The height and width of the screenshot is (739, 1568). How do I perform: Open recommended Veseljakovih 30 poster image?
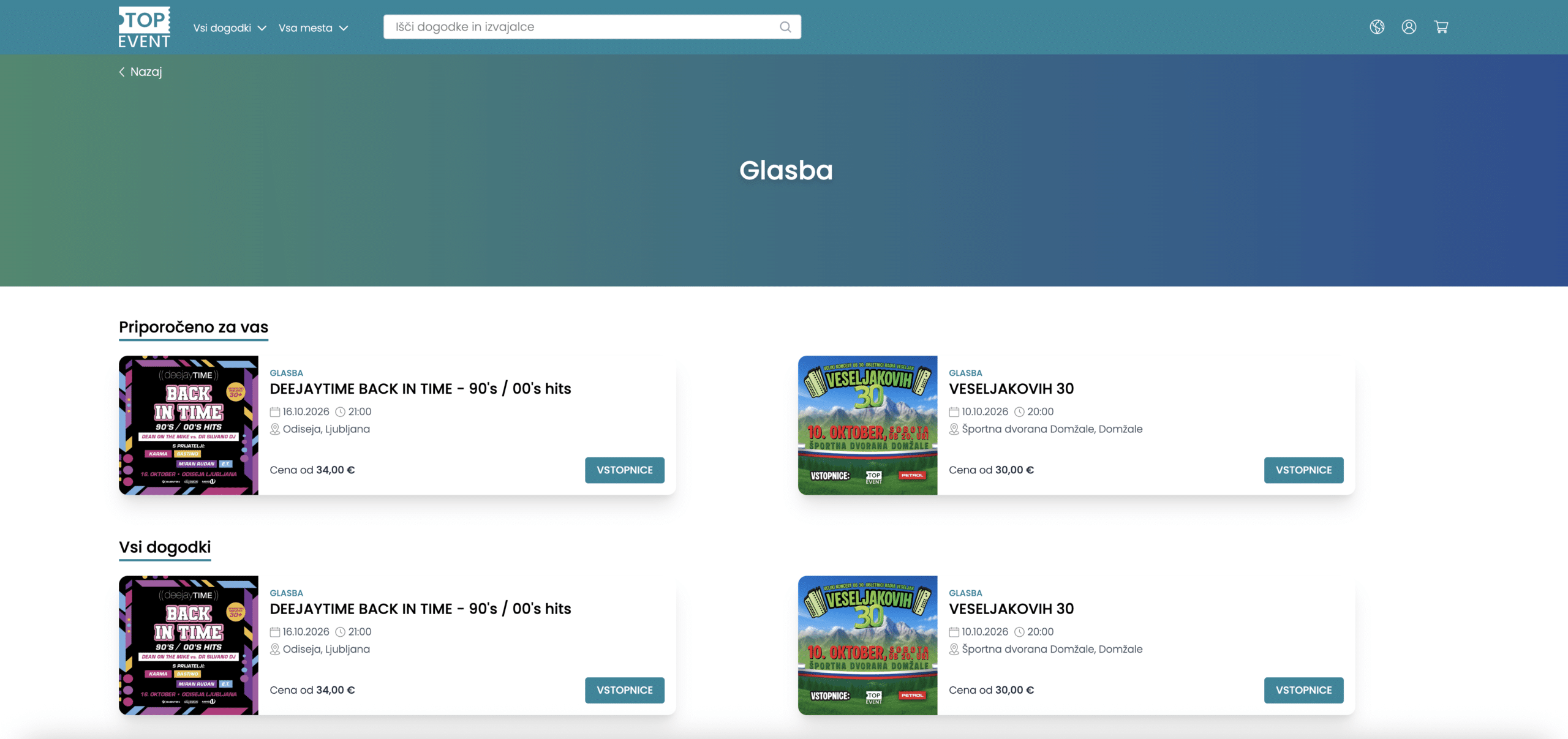tap(868, 425)
